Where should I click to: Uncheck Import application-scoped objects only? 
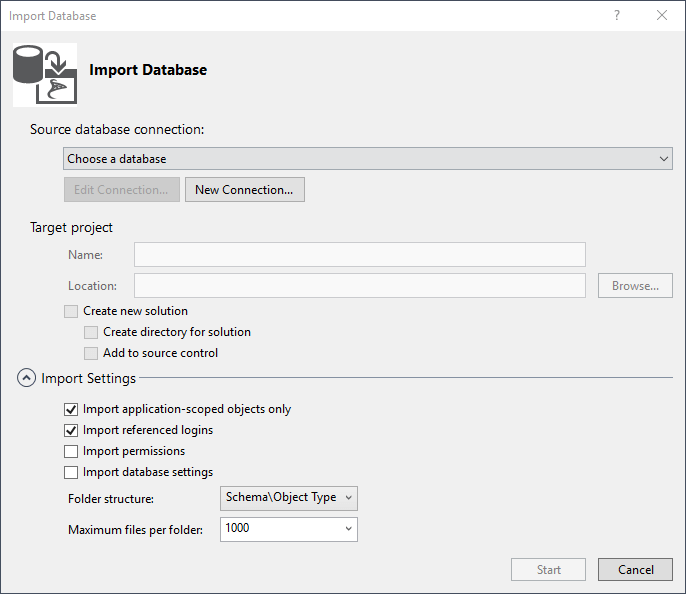click(x=71, y=409)
